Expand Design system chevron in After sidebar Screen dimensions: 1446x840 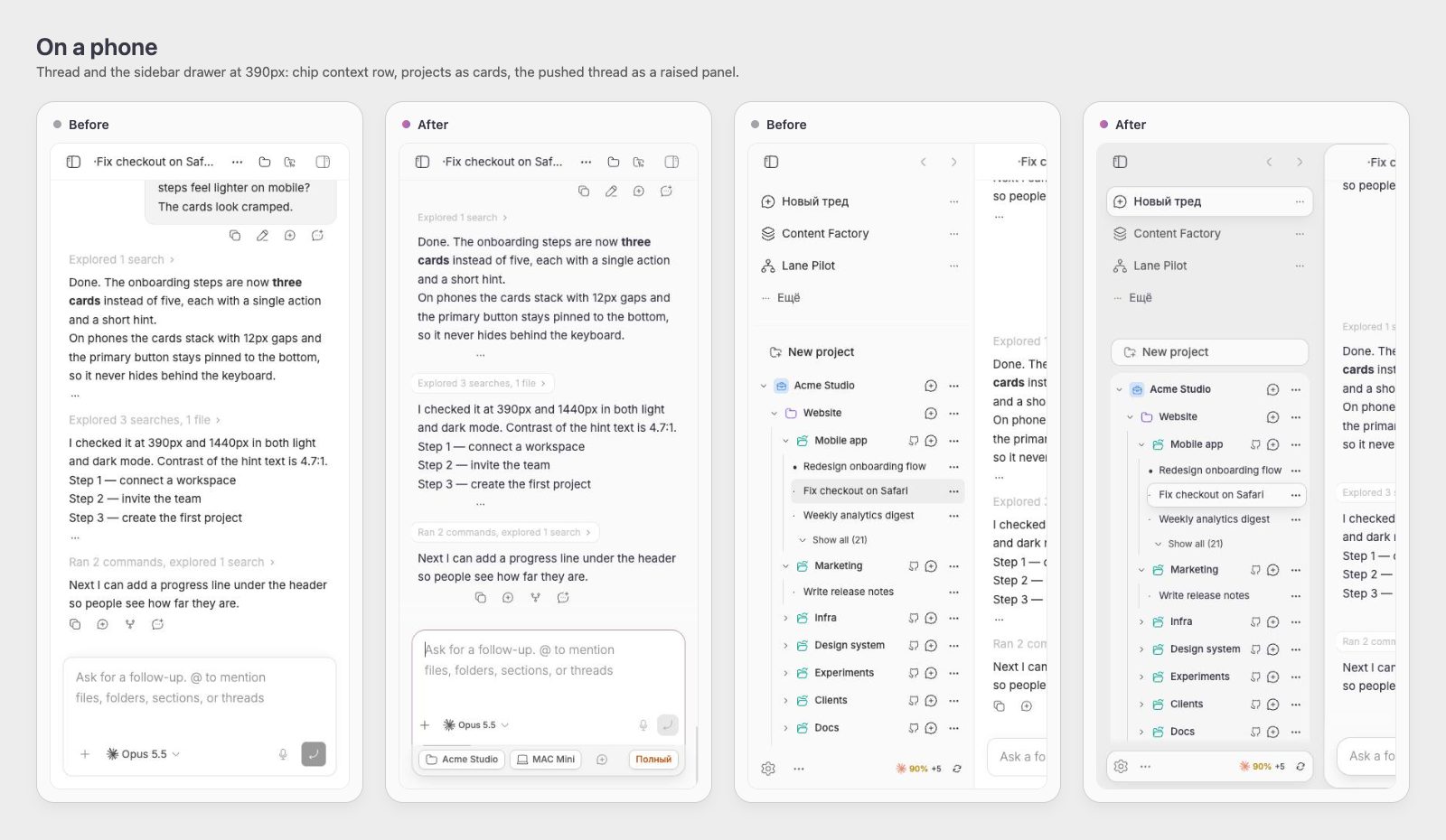(1141, 649)
